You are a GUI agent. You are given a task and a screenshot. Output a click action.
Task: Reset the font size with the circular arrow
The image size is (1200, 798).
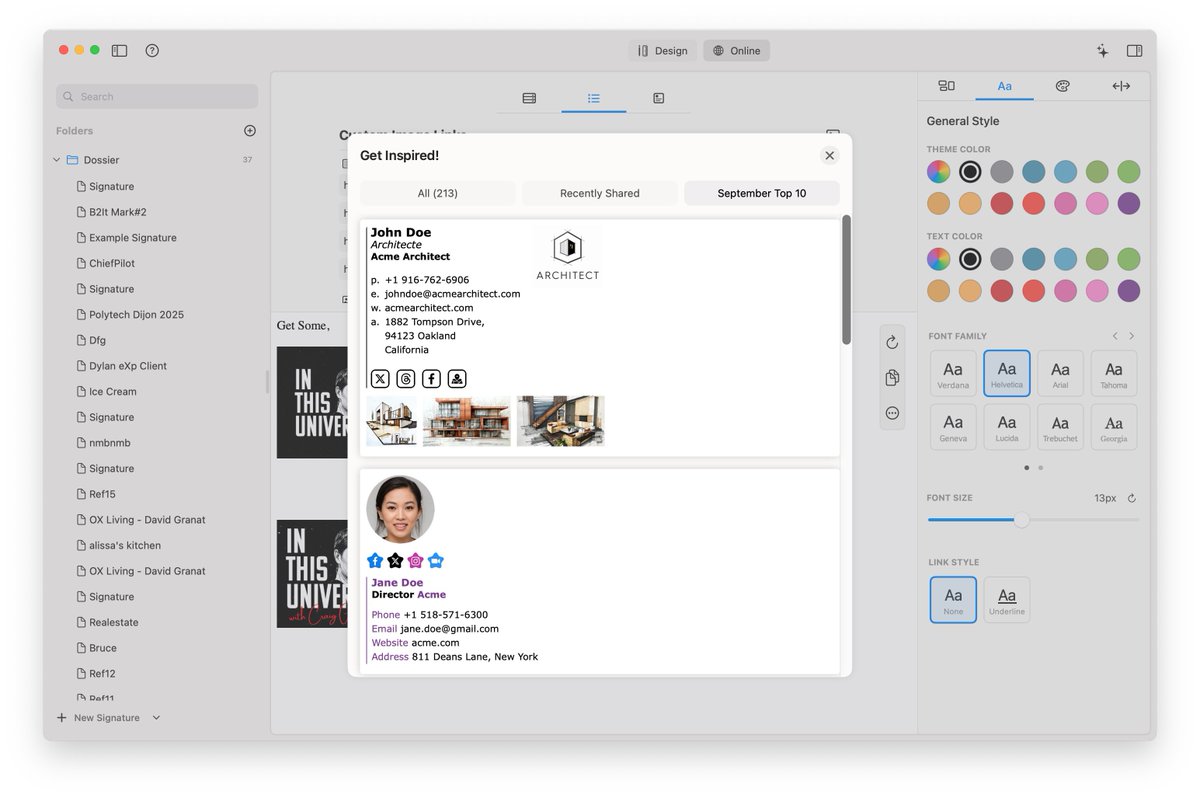(1131, 498)
